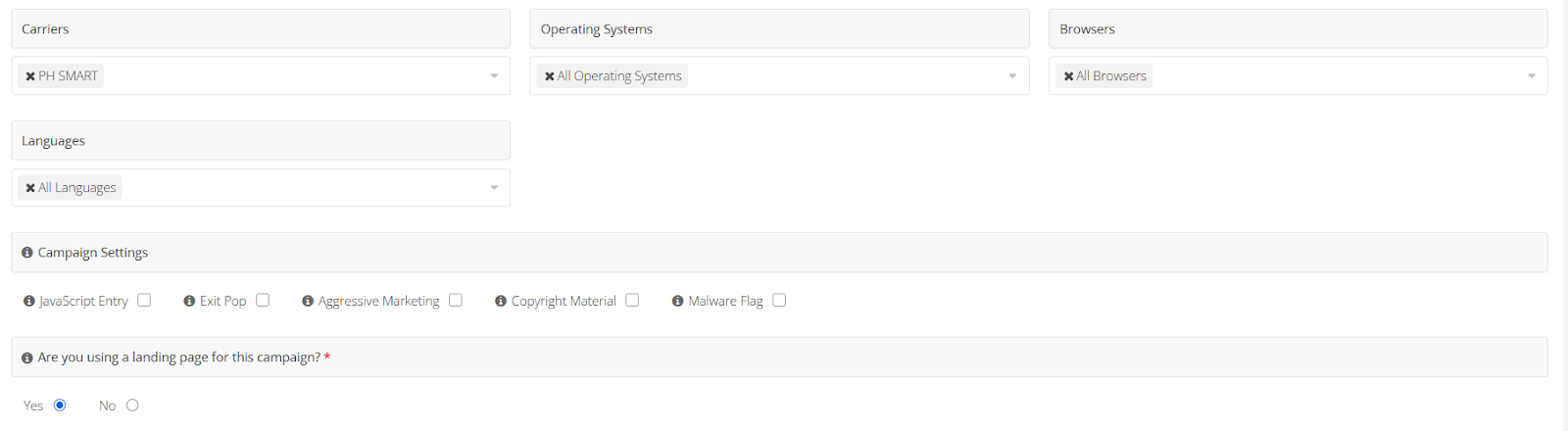Remove the PH SMART carrier tag

pyautogui.click(x=30, y=76)
